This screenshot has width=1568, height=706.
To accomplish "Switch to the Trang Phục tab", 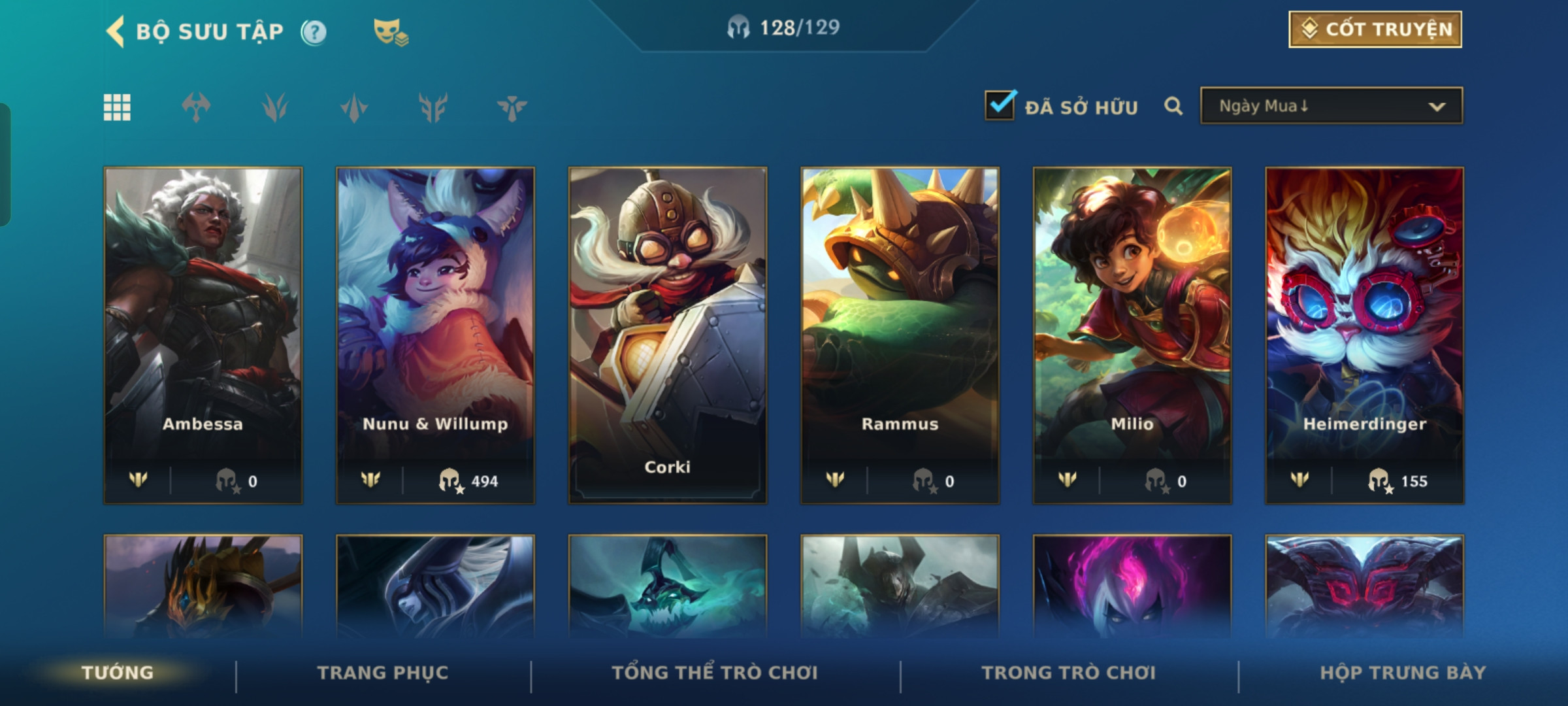I will 383,673.
